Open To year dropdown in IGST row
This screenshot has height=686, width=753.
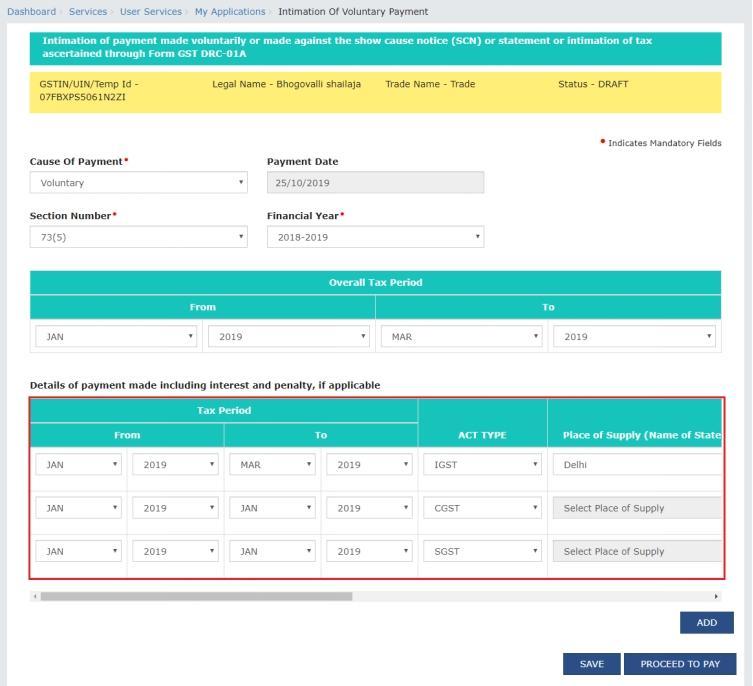pyautogui.click(x=369, y=465)
